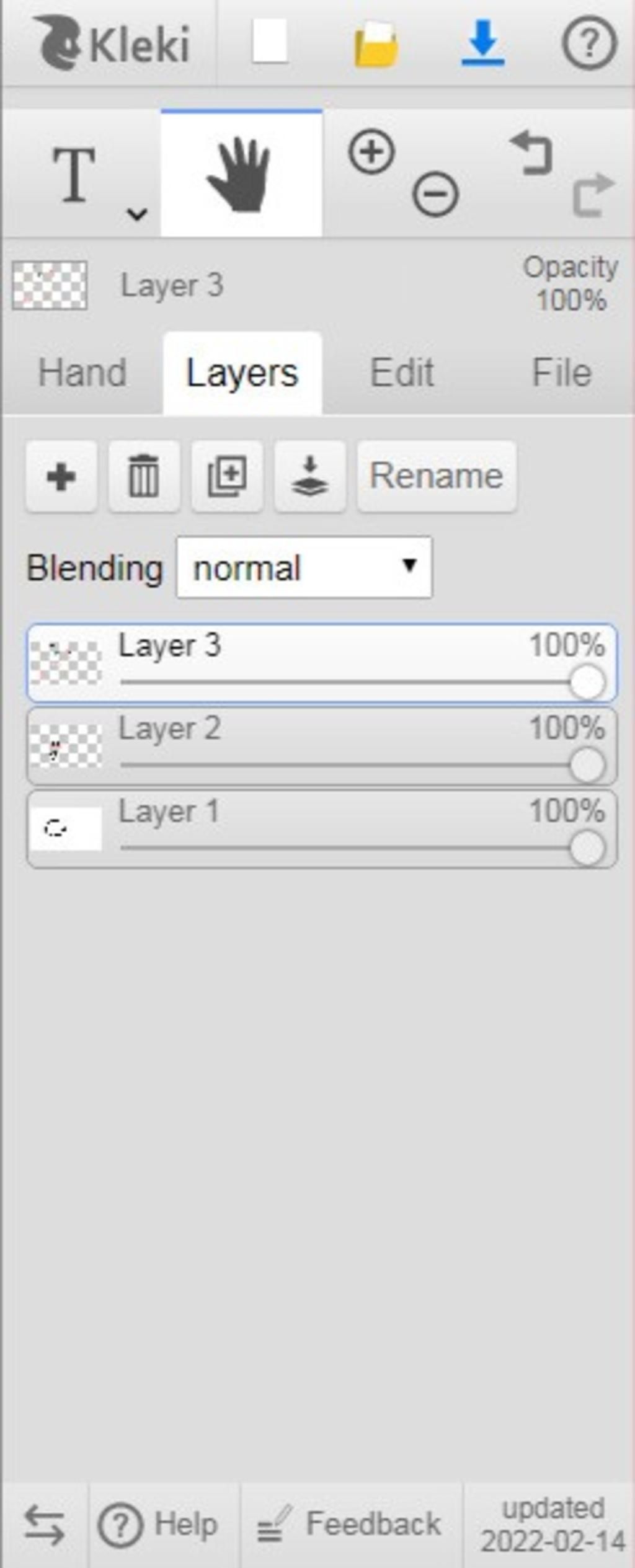The image size is (635, 1568).
Task: Open the Blending mode dropdown
Action: (x=304, y=567)
